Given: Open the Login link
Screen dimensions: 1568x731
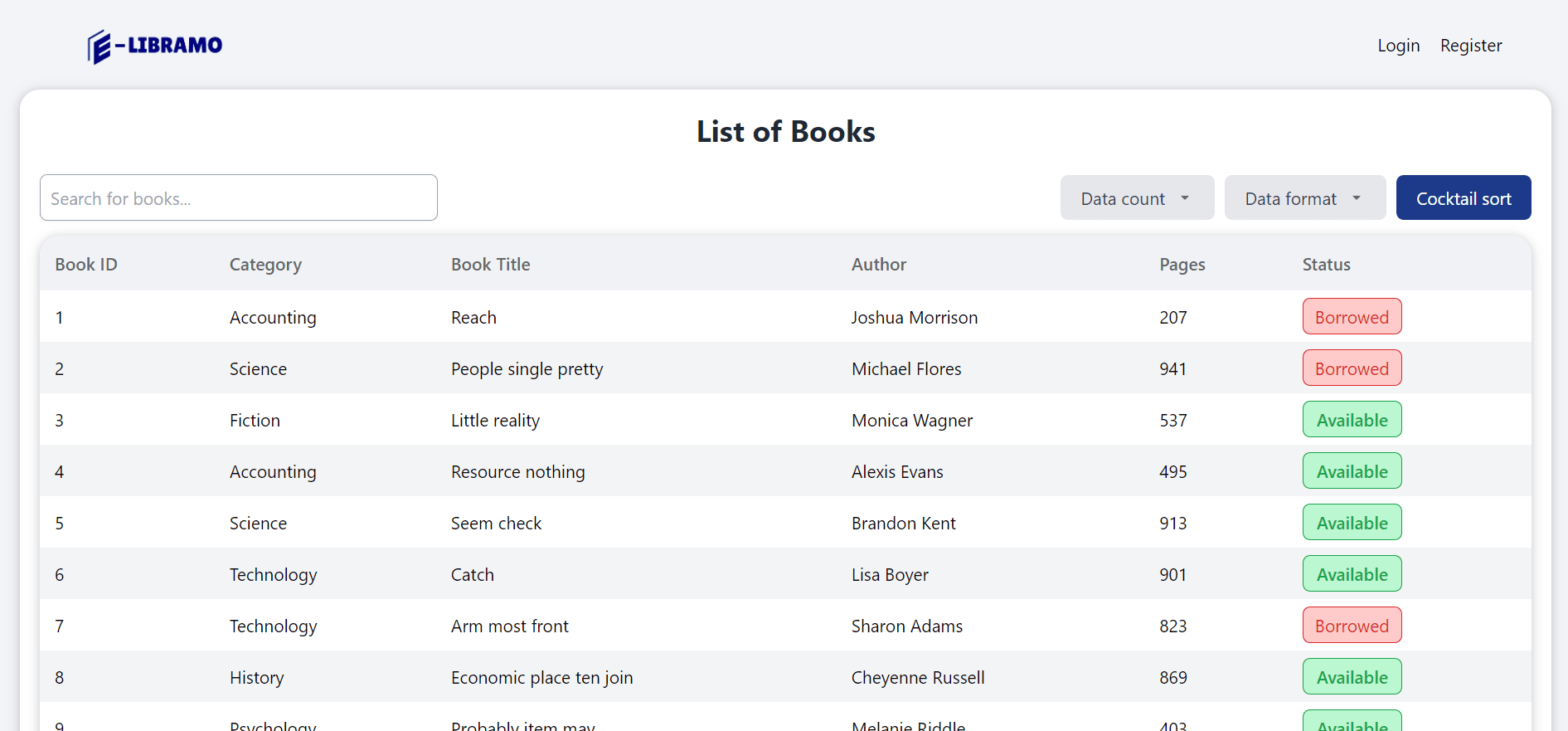Looking at the screenshot, I should [x=1398, y=46].
